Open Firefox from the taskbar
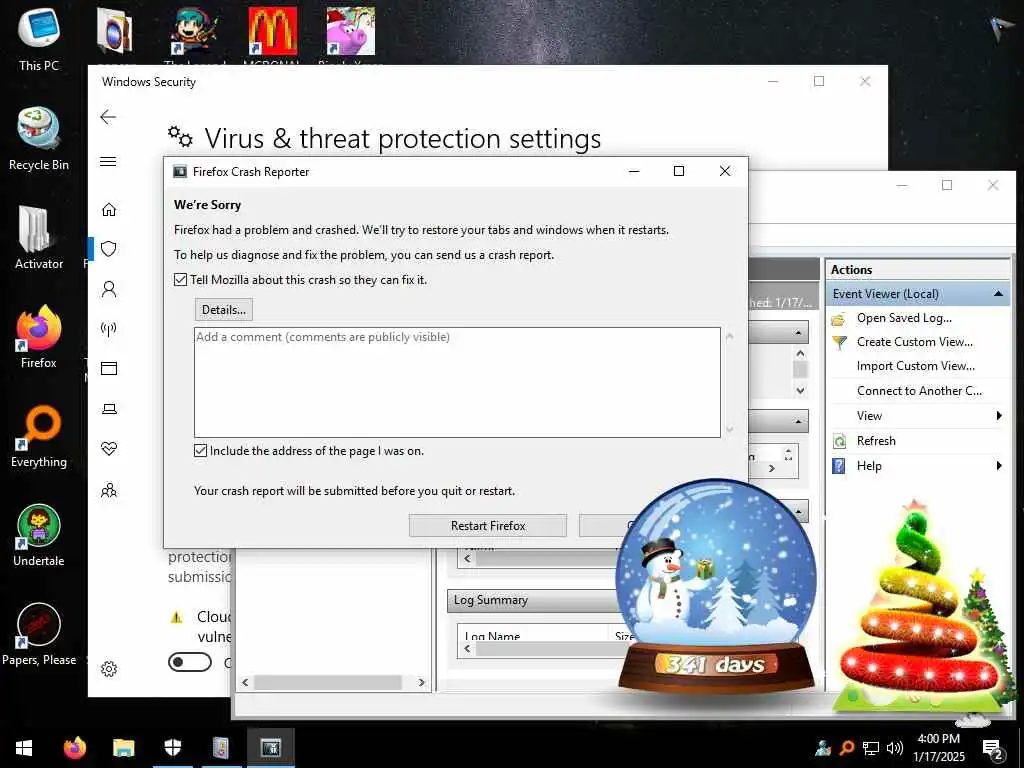Screen dimensions: 1024x768 [x=74, y=748]
